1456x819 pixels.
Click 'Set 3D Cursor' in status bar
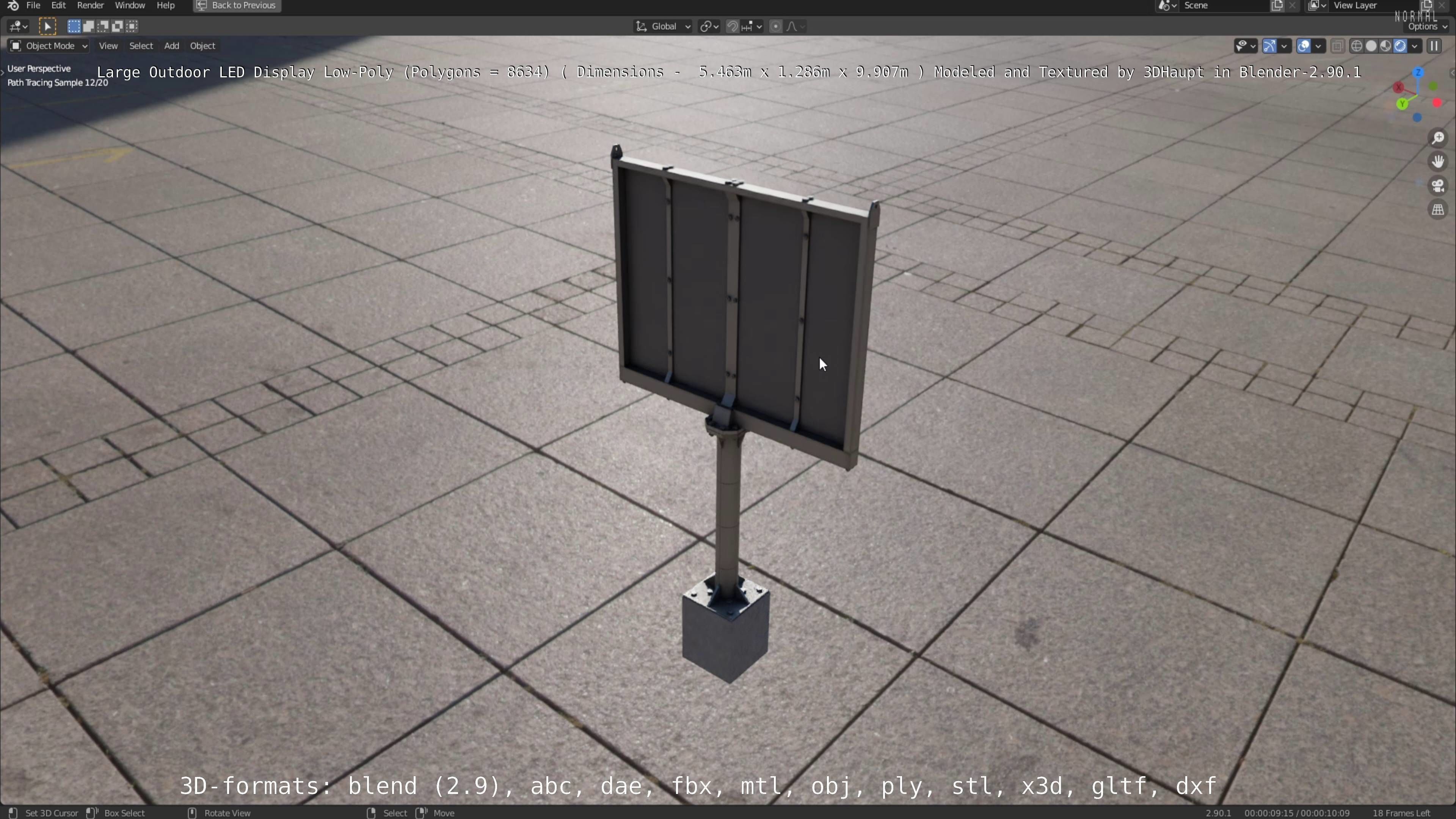[x=52, y=813]
